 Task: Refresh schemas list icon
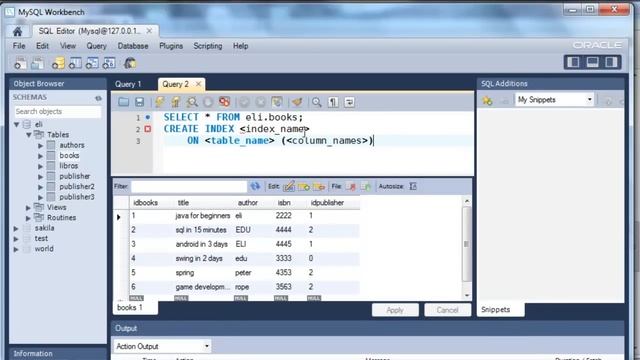pyautogui.click(x=98, y=98)
